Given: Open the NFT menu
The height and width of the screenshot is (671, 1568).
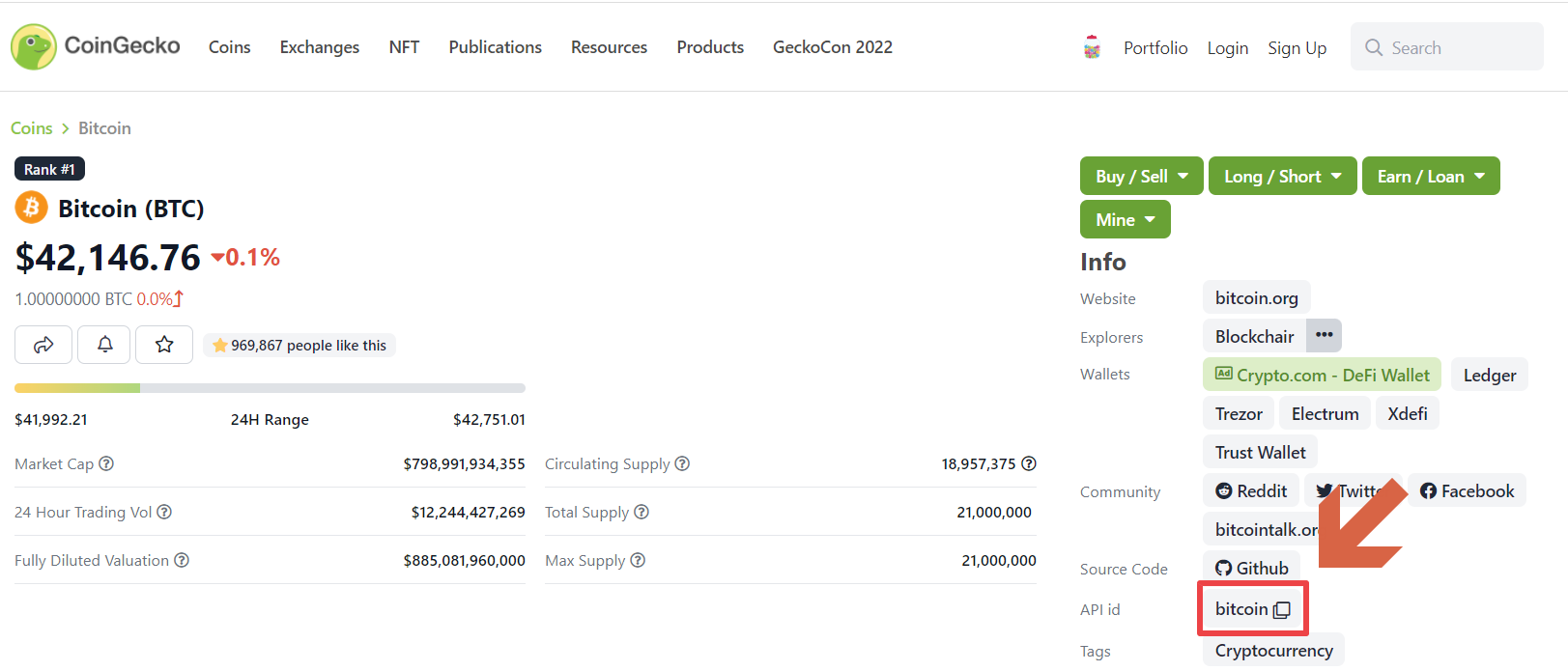Looking at the screenshot, I should tap(404, 47).
